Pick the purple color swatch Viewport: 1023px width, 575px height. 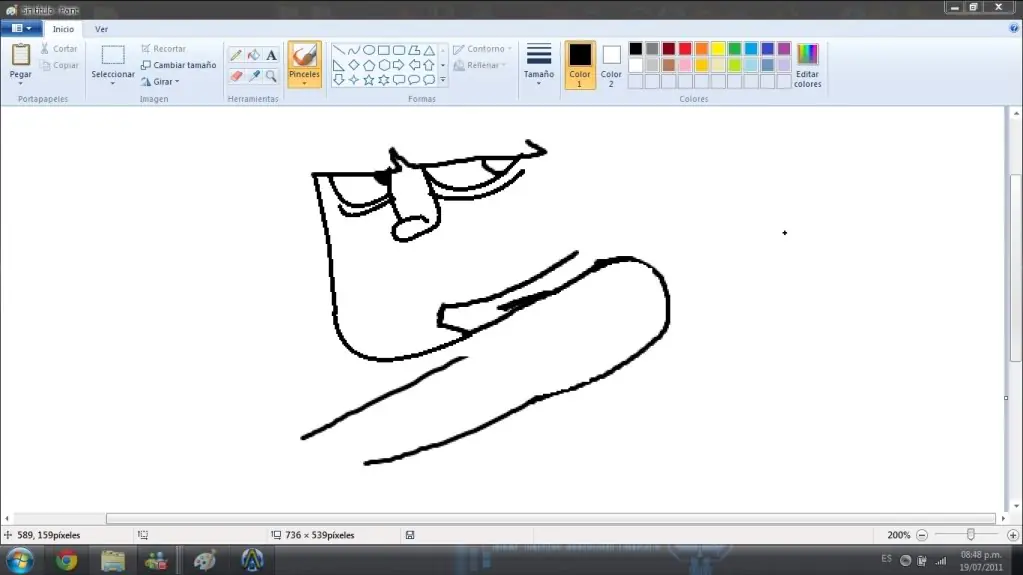click(x=784, y=49)
